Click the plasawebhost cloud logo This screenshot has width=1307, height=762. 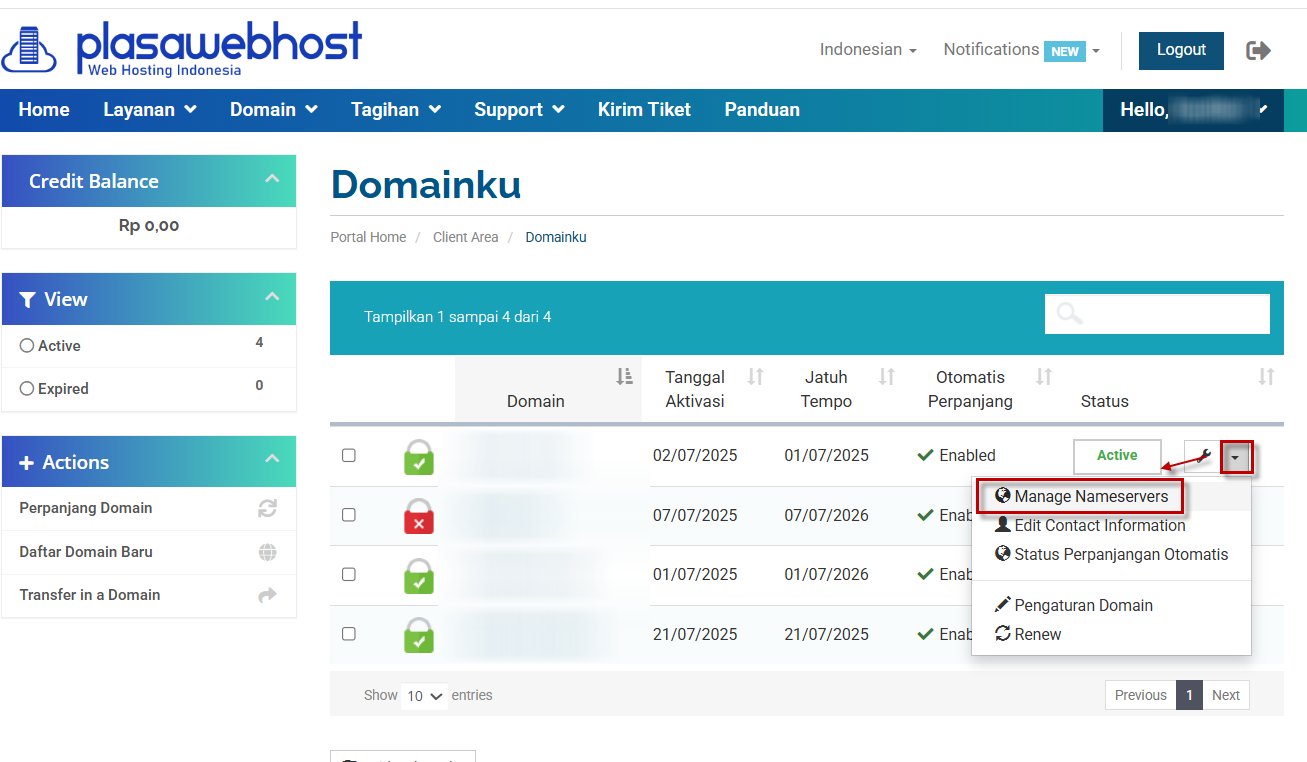tap(30, 49)
